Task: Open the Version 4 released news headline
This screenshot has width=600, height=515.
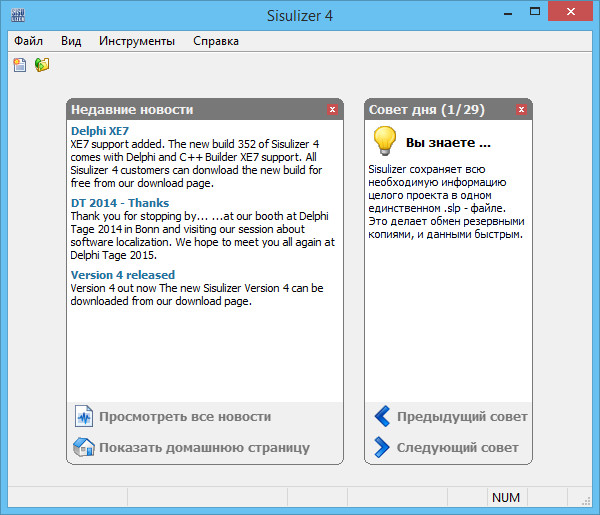Action: click(123, 275)
